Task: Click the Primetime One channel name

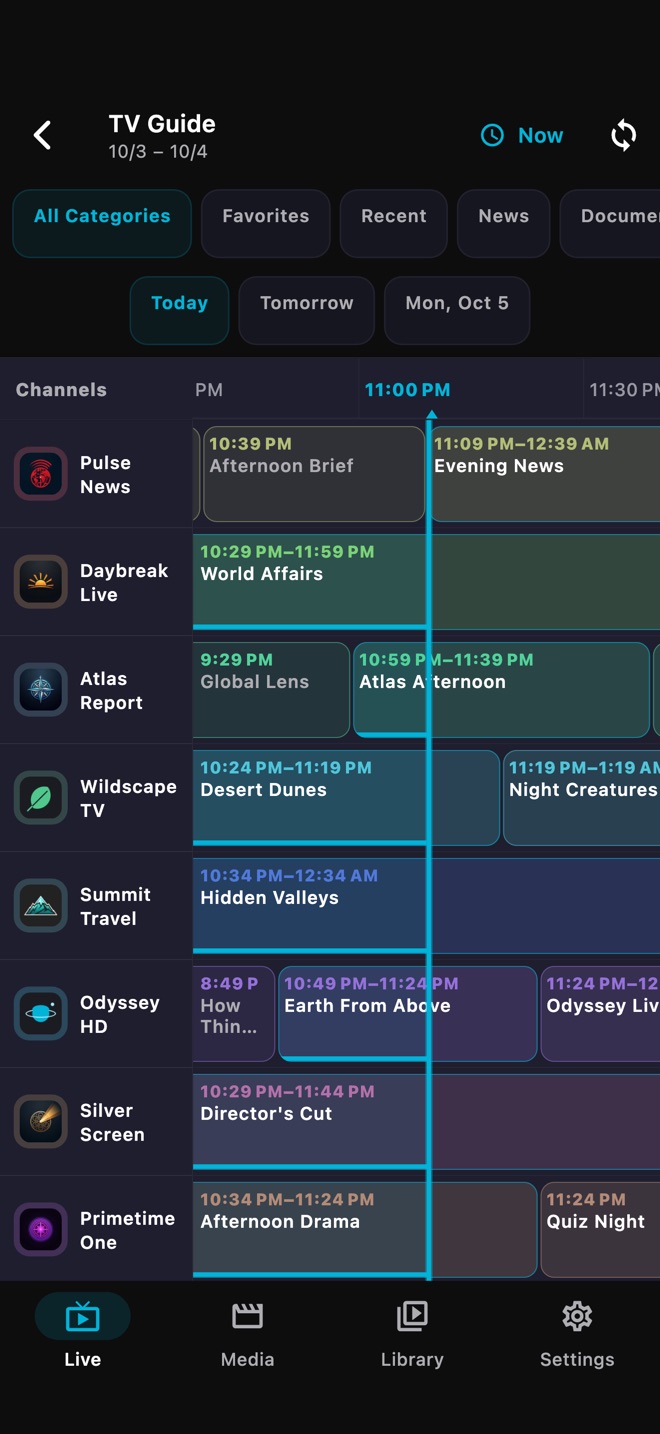Action: [127, 1231]
